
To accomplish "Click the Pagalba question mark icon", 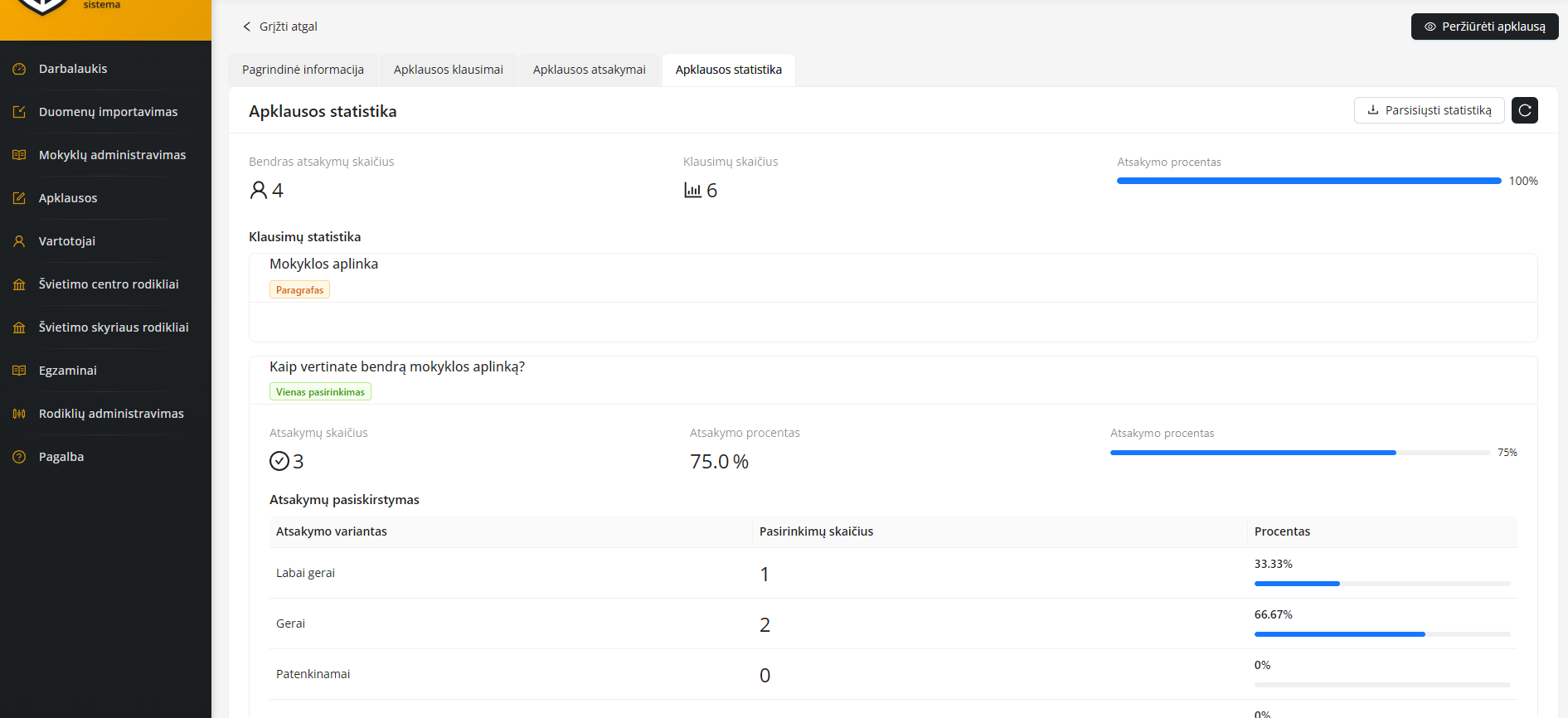I will [x=19, y=457].
